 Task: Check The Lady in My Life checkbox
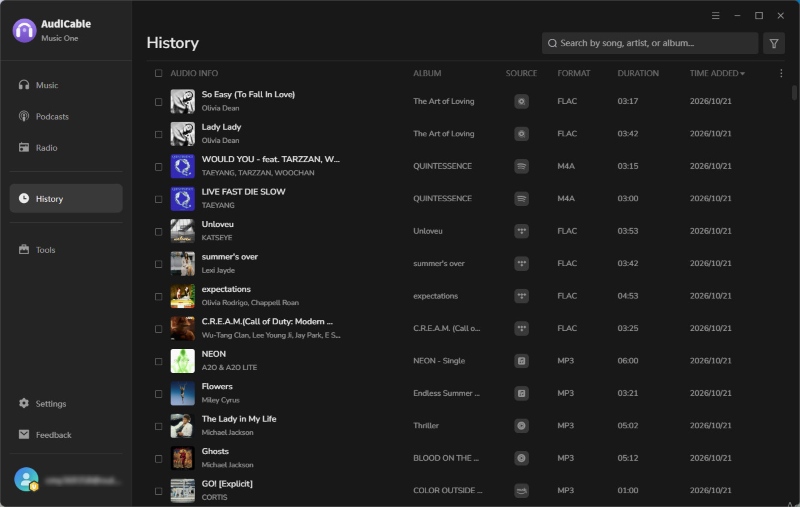159,426
